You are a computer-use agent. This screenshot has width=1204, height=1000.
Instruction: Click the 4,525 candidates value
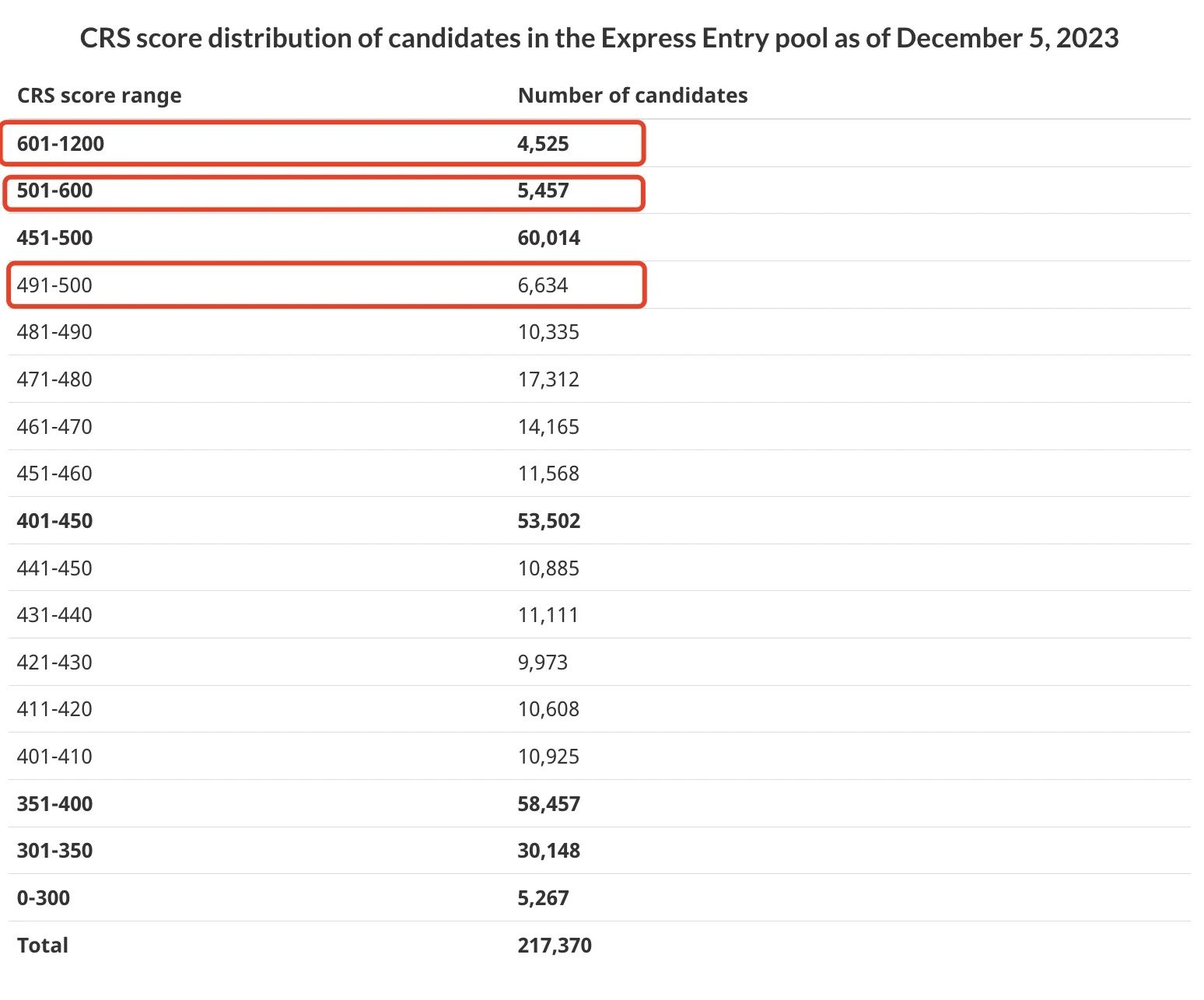pos(543,144)
